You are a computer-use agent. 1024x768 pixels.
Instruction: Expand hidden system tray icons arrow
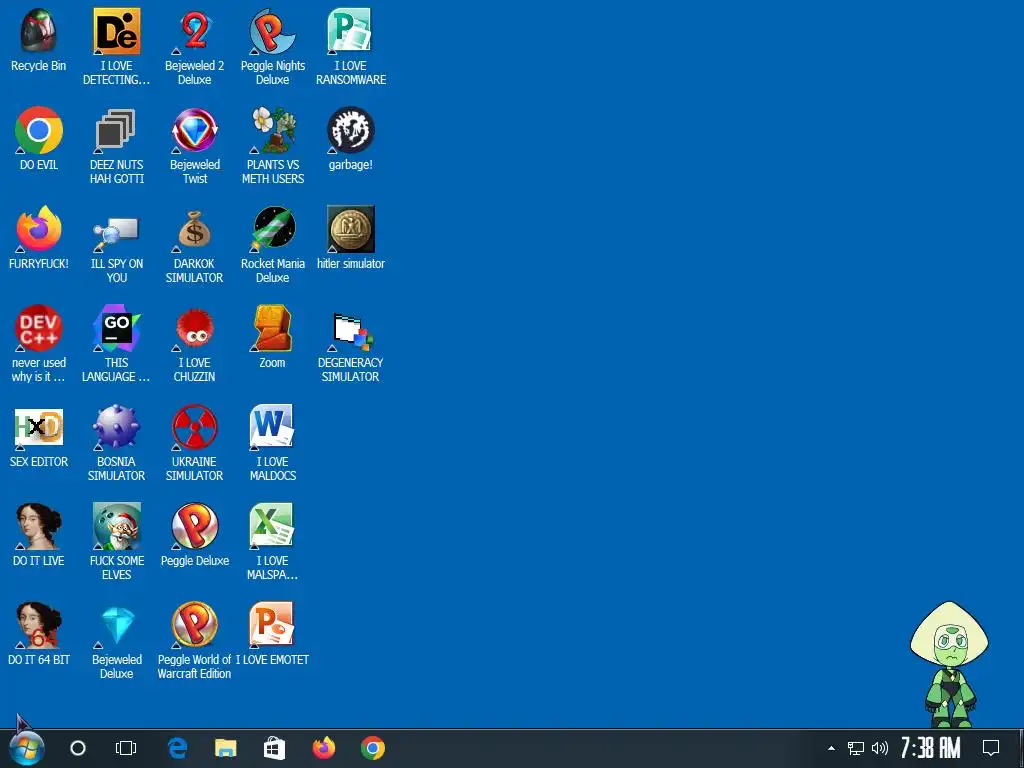click(x=831, y=748)
